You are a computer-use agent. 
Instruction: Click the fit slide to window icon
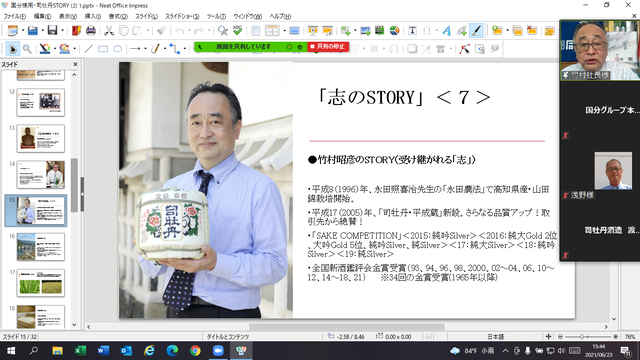click(x=548, y=336)
